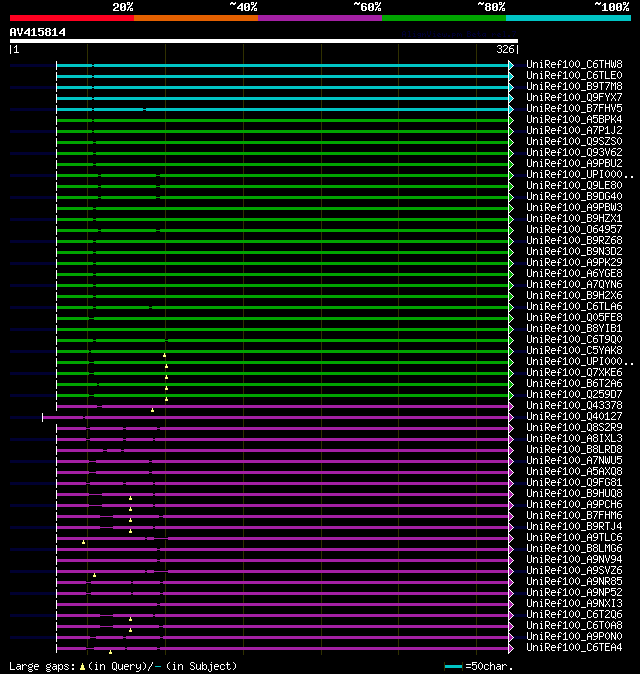Follow the UniRef100_O64957 link
Screen dimensions: 640x674
point(574,230)
